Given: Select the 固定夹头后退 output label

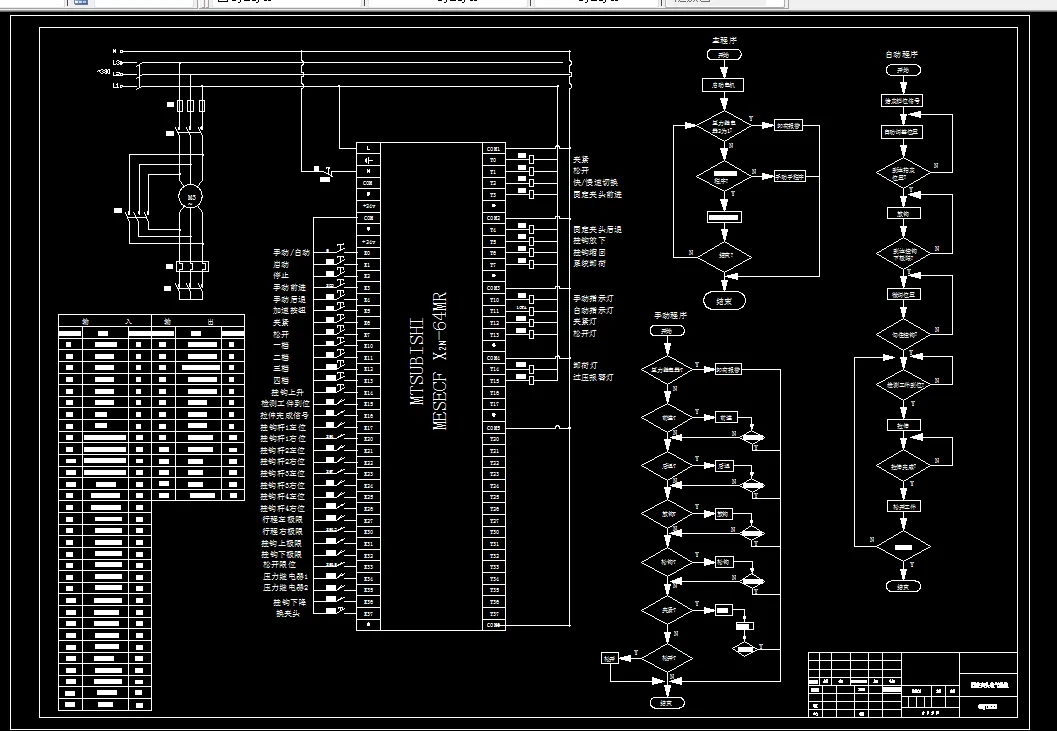Looking at the screenshot, I should tap(597, 229).
